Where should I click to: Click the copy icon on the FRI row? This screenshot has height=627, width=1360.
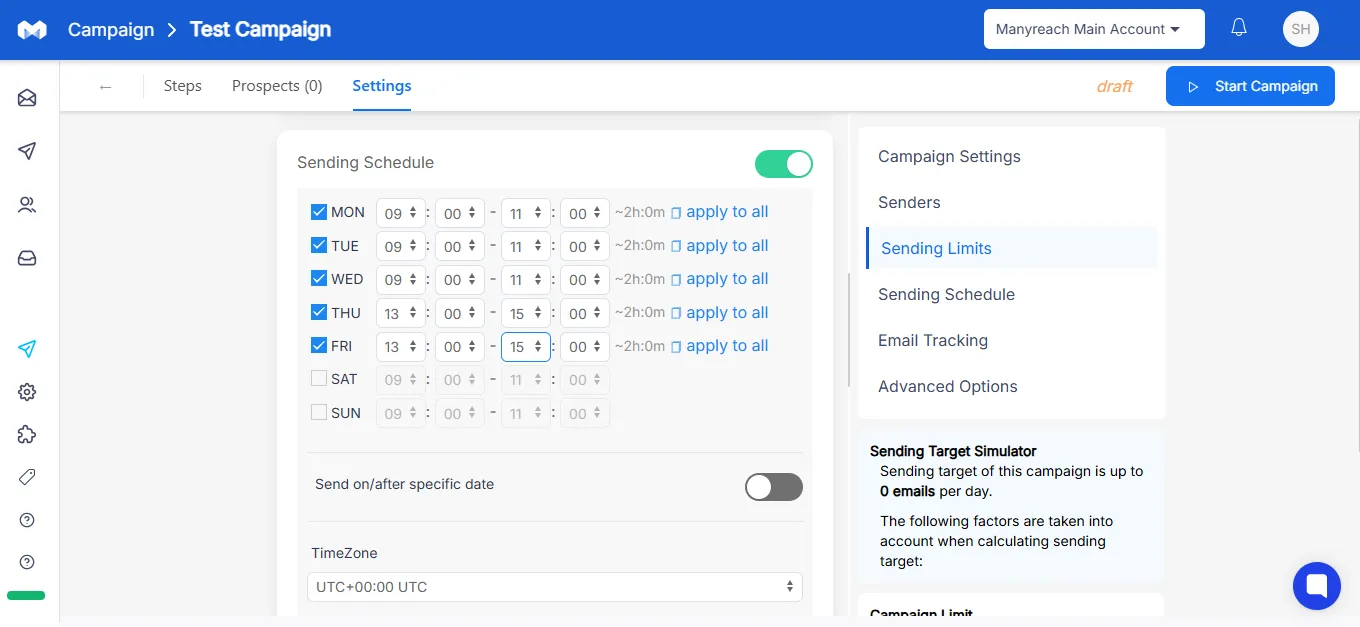(x=676, y=346)
